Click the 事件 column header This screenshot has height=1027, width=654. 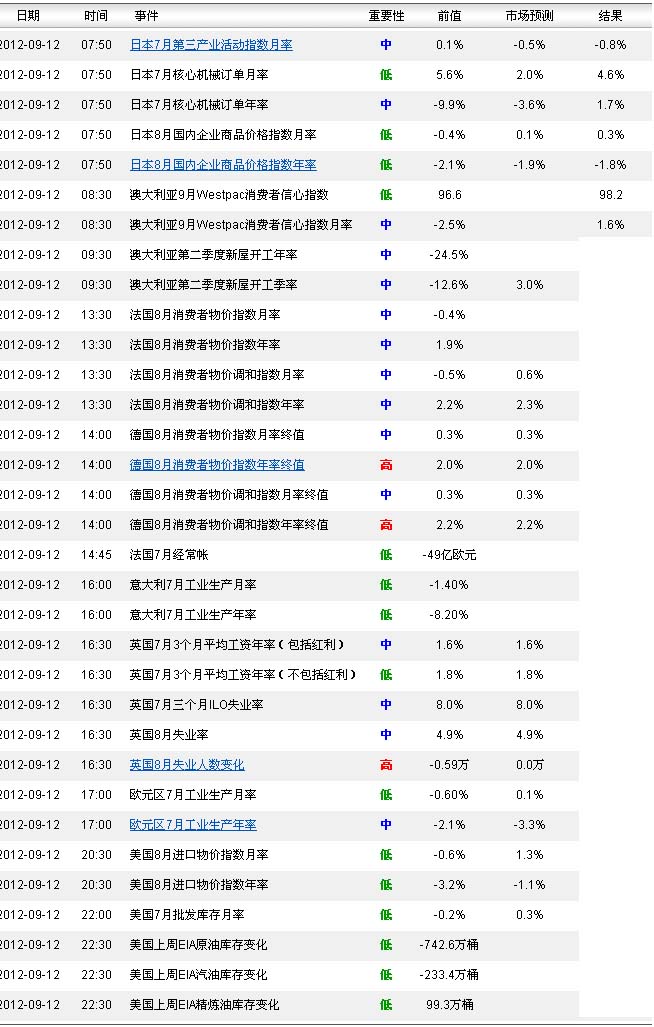pyautogui.click(x=146, y=16)
